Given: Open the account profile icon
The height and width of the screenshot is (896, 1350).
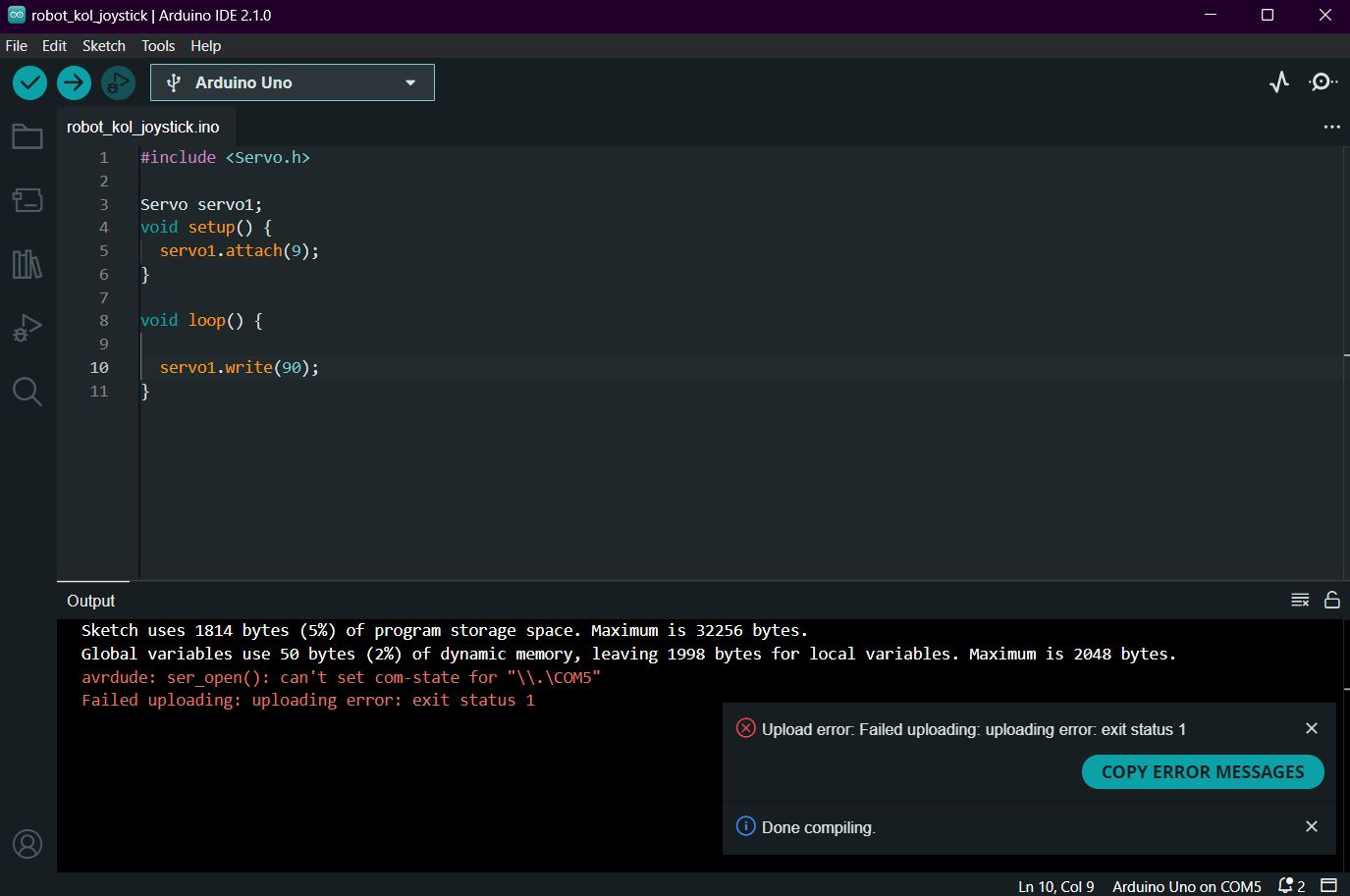Looking at the screenshot, I should click(27, 844).
